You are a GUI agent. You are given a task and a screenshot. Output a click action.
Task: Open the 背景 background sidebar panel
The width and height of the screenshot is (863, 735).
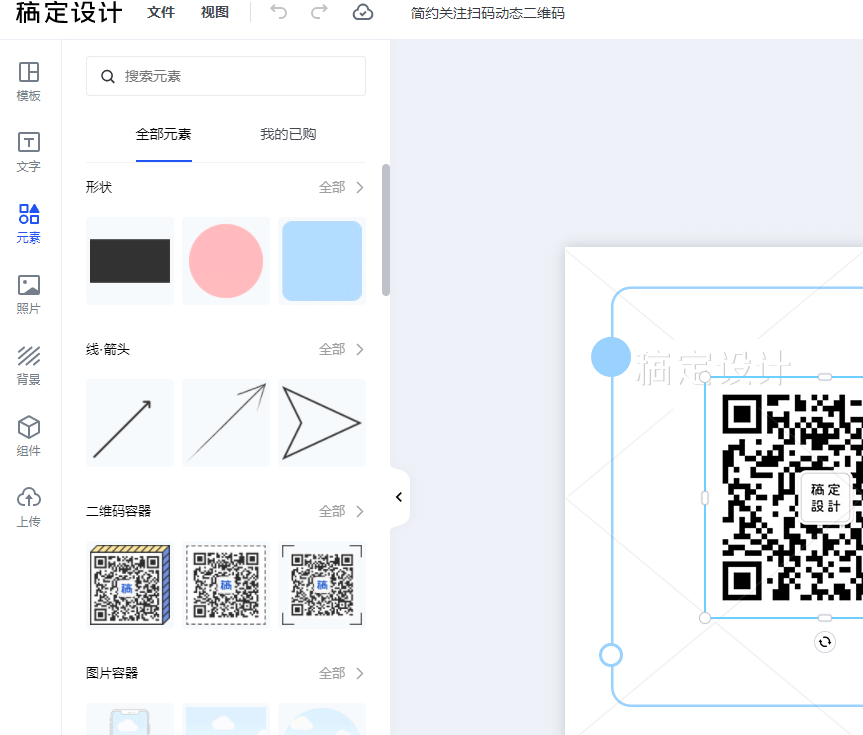pos(29,366)
